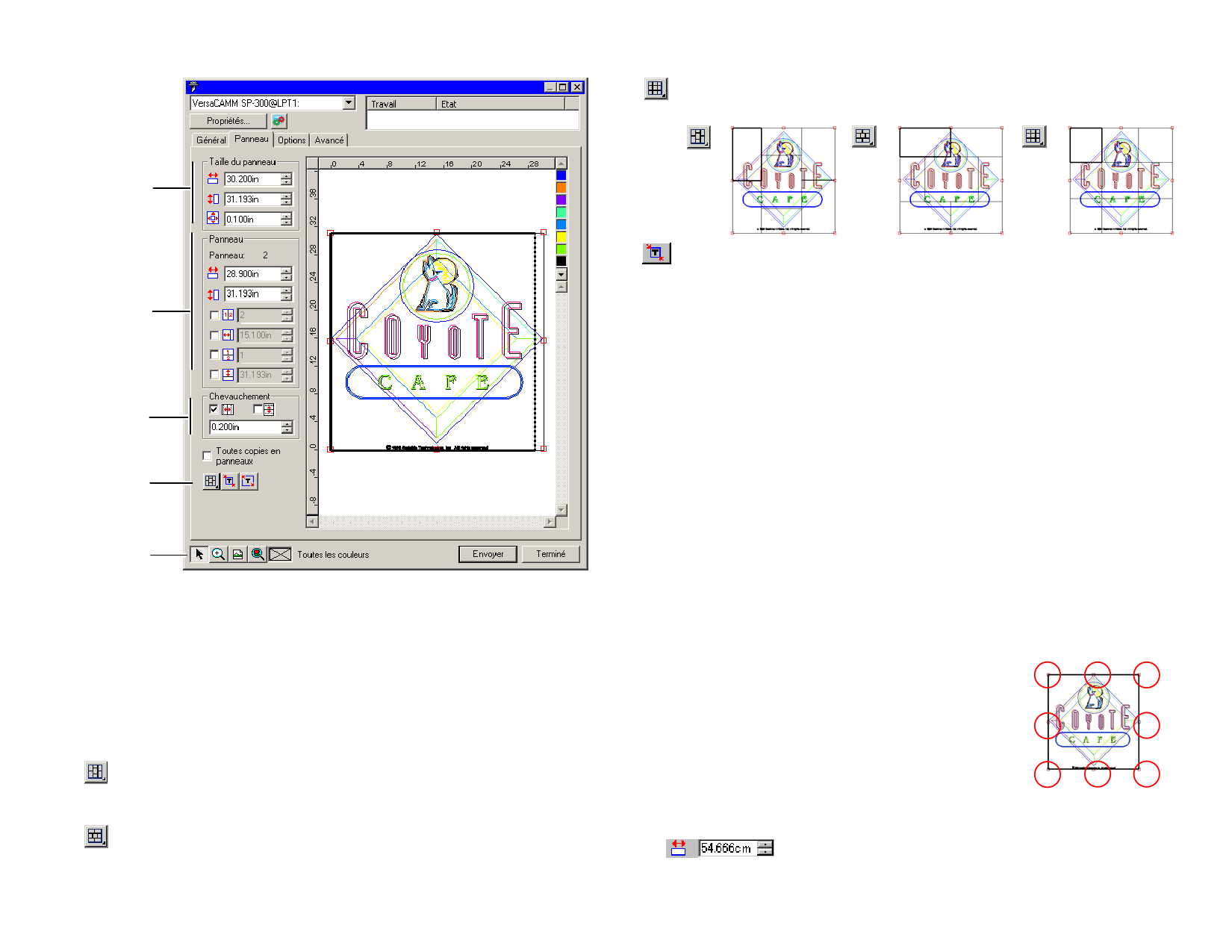Uncheck the horizontal overlap checkbox in Chevauchement

point(214,409)
